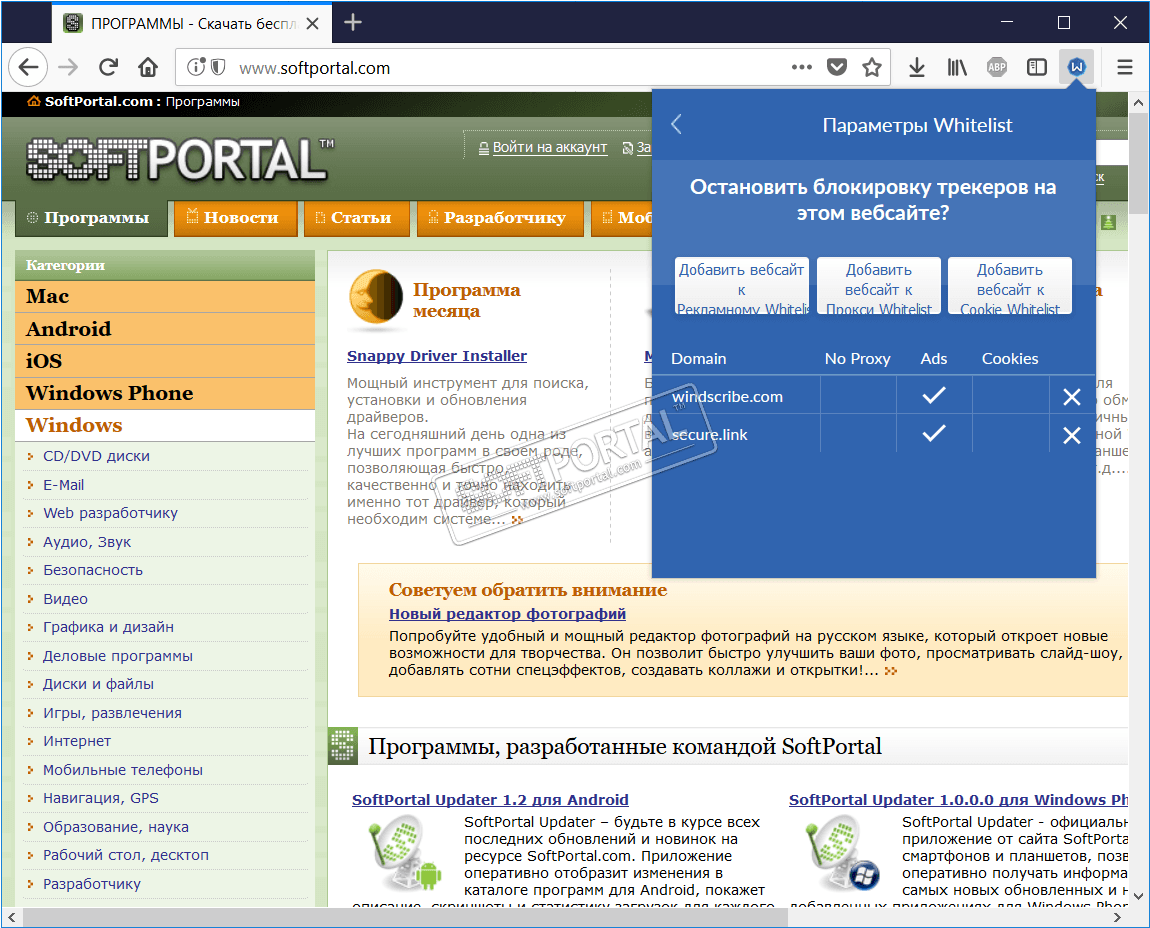Open Новый редактор фотографий link
Viewport: 1150px width, 928px height.
tap(507, 614)
